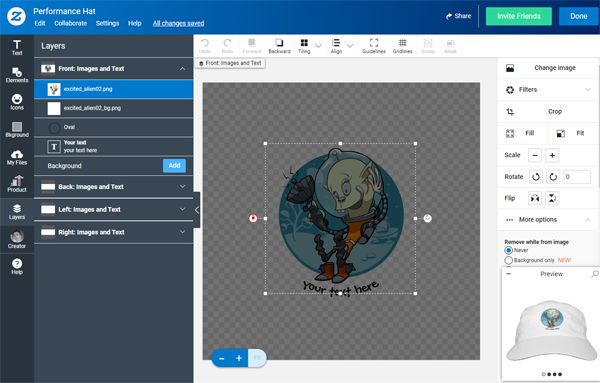
Task: Flip the image horizontally
Action: point(535,198)
